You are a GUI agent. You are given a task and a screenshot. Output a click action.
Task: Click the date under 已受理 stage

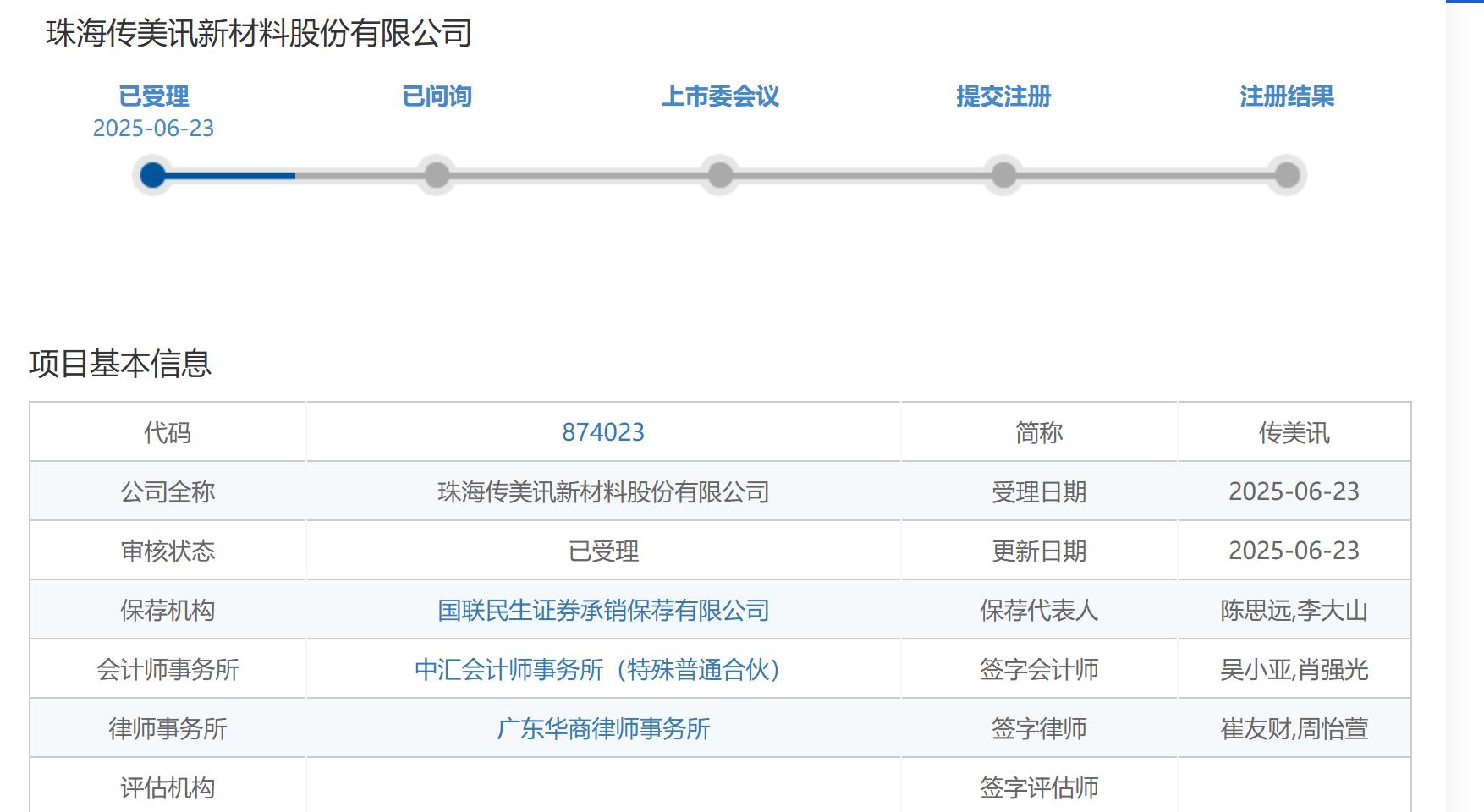[x=153, y=129]
